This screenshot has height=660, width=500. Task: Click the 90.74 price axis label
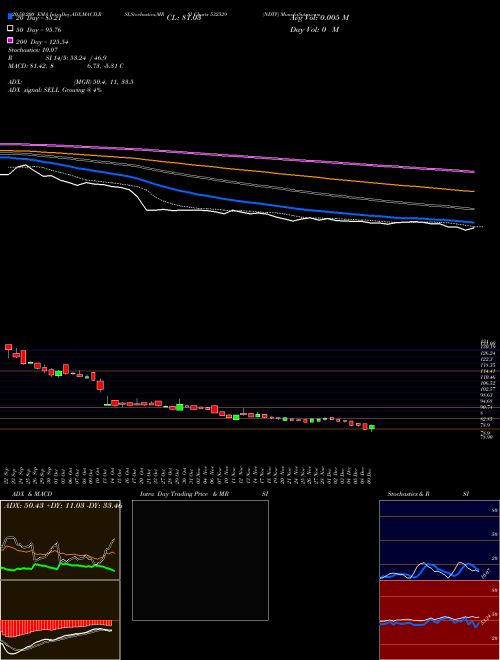click(485, 407)
